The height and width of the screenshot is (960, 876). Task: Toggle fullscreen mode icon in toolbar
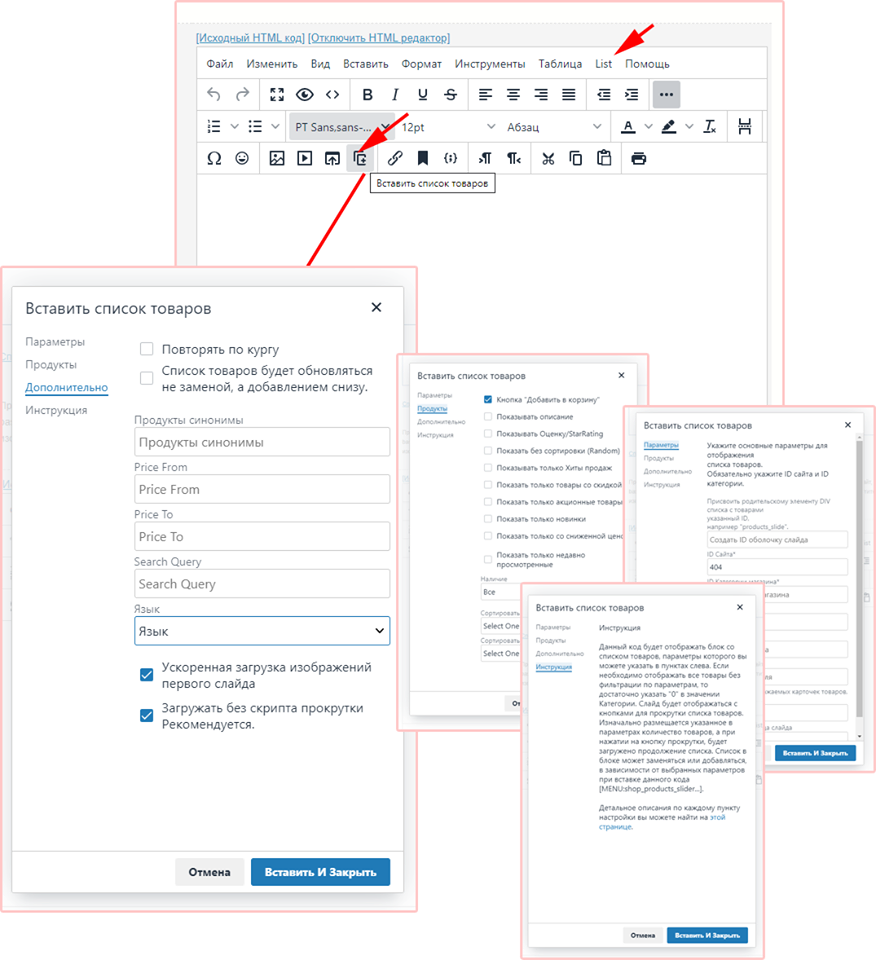(x=277, y=95)
